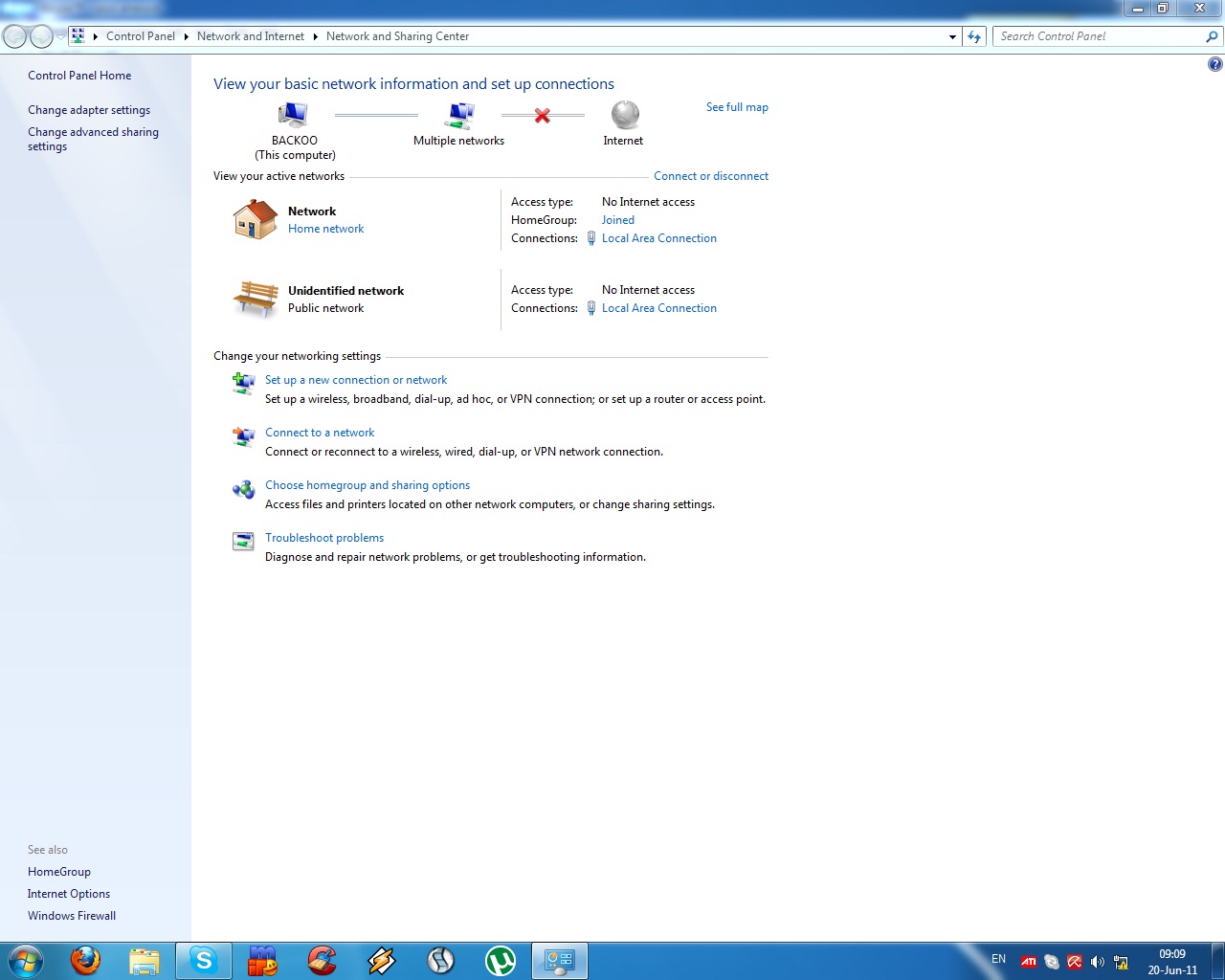Image resolution: width=1225 pixels, height=980 pixels.
Task: Open Change adapter settings
Action: [89, 110]
